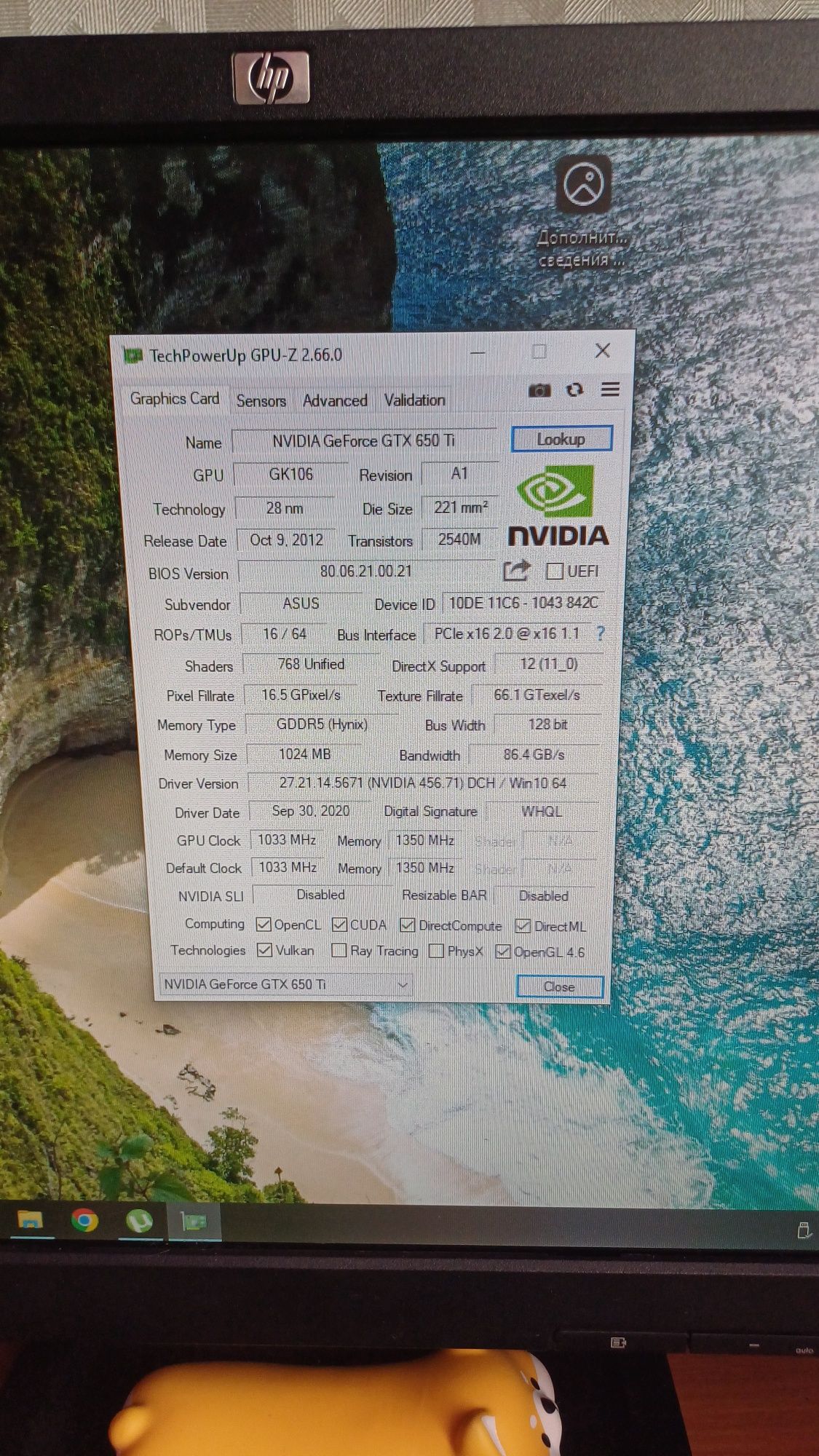The width and height of the screenshot is (819, 1456).
Task: Open Google Chrome from the taskbar
Action: [x=84, y=1221]
